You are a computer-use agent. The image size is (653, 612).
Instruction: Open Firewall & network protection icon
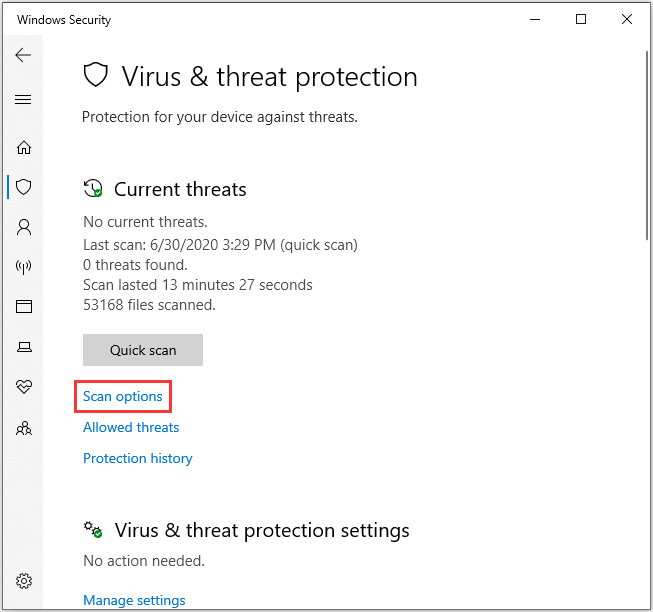click(x=23, y=267)
